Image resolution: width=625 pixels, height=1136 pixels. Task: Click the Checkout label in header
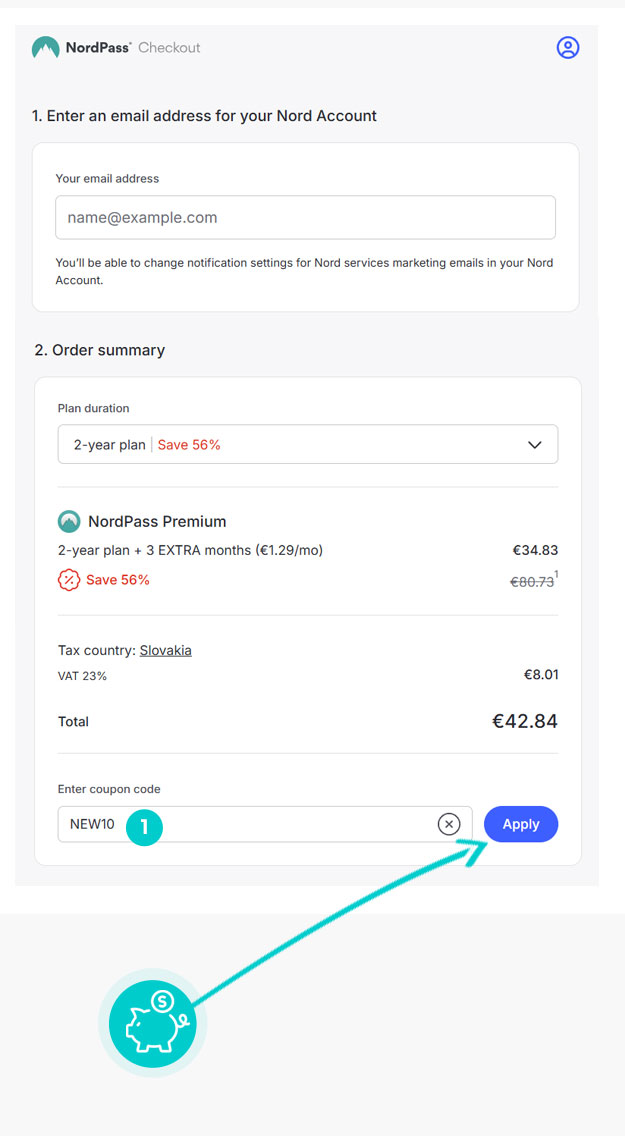pos(169,48)
